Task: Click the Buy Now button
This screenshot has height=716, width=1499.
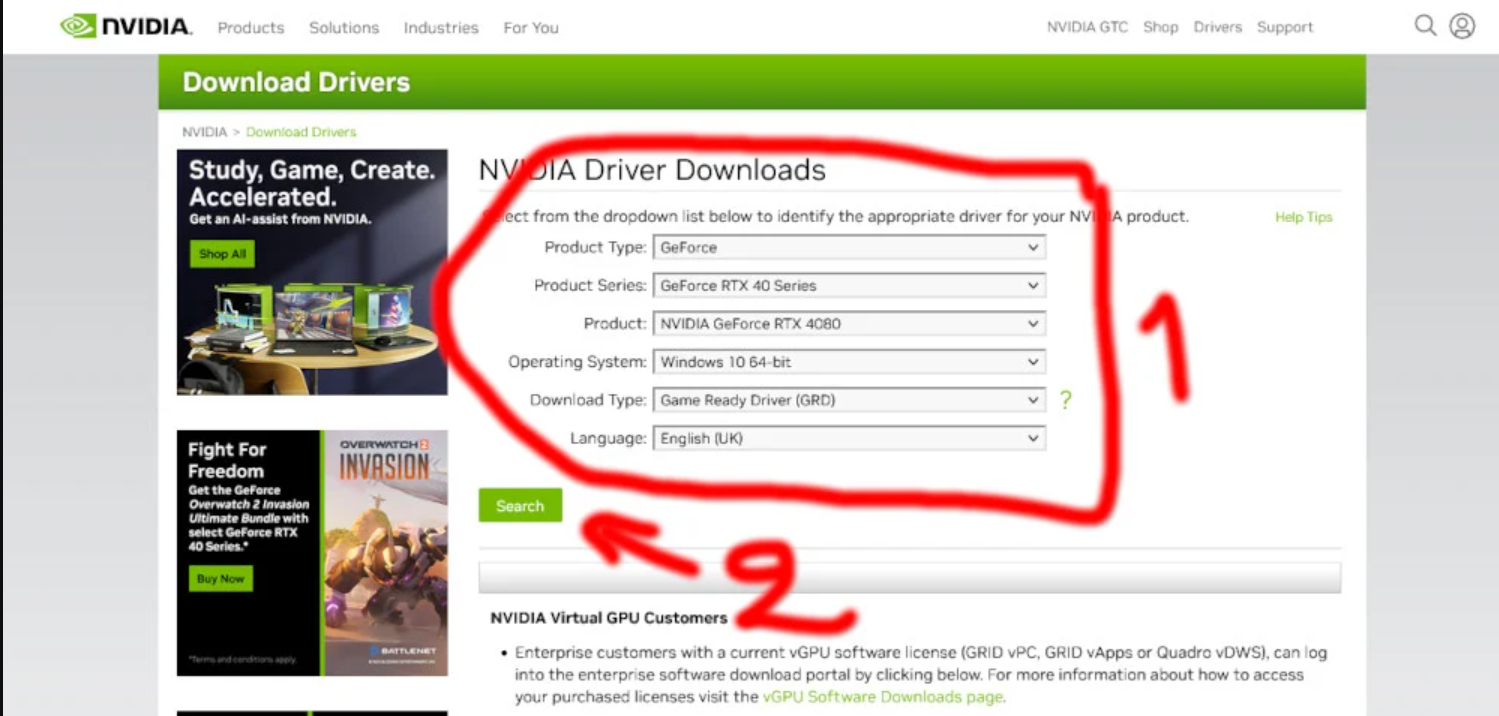Action: (x=221, y=579)
